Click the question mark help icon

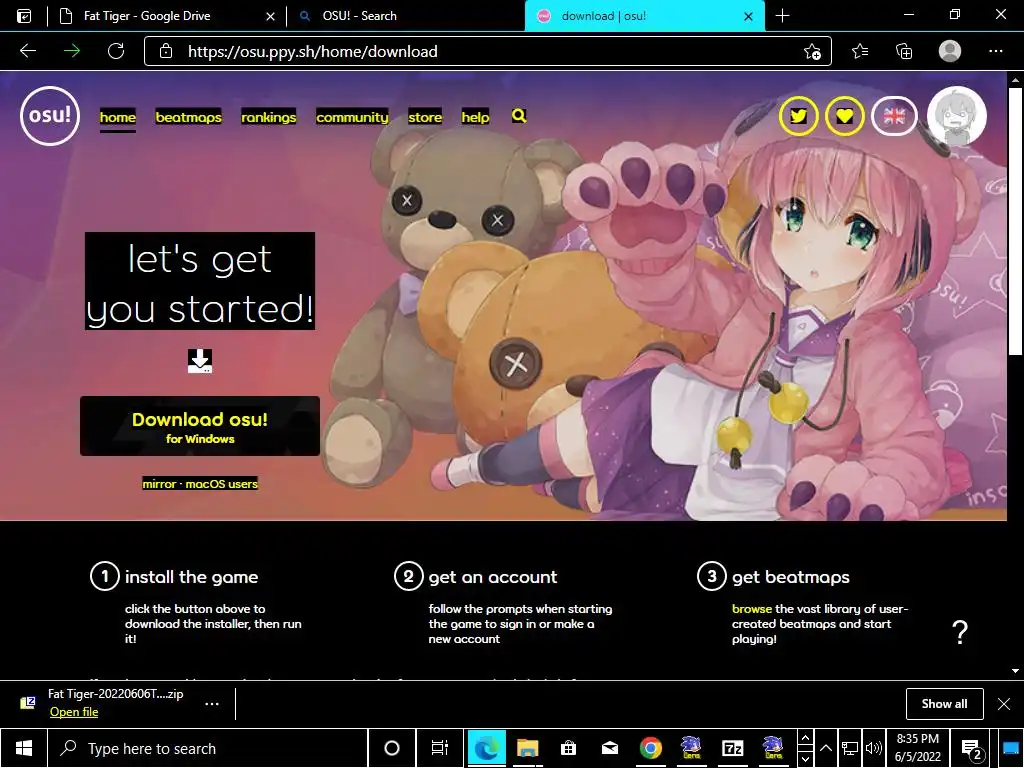(x=959, y=632)
